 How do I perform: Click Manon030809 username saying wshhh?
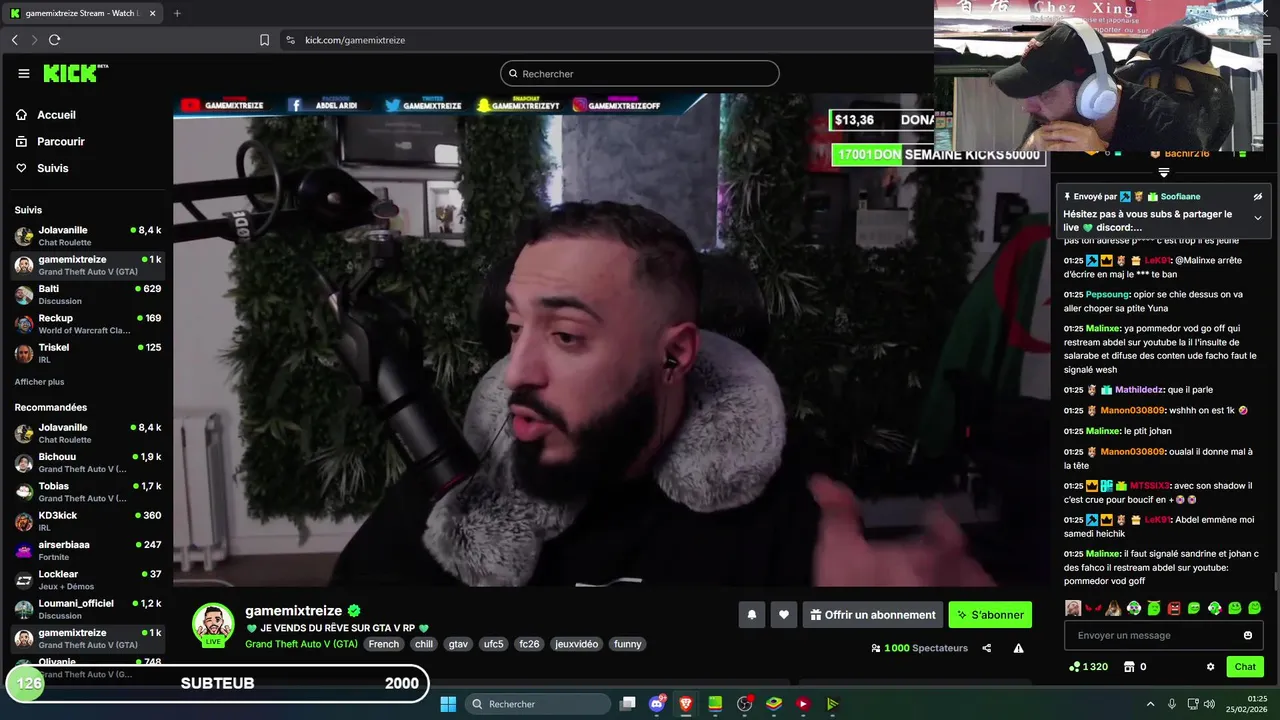pyautogui.click(x=1133, y=410)
